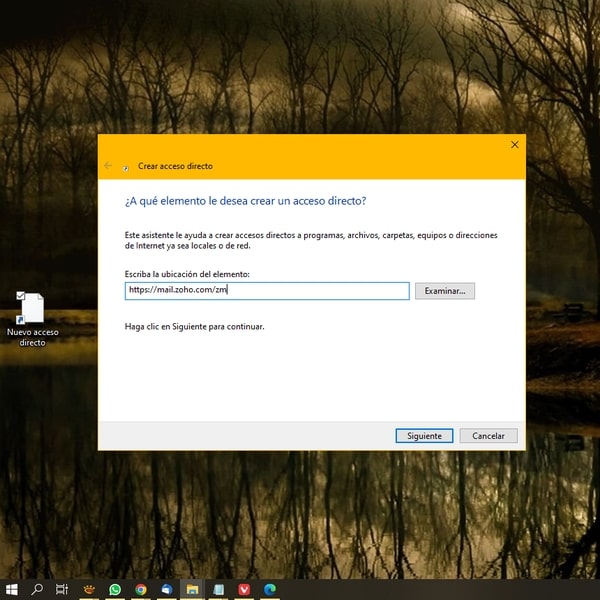600x600 pixels.
Task: Click the 'Este asistente le ayuda' description paragraph
Action: (x=311, y=240)
